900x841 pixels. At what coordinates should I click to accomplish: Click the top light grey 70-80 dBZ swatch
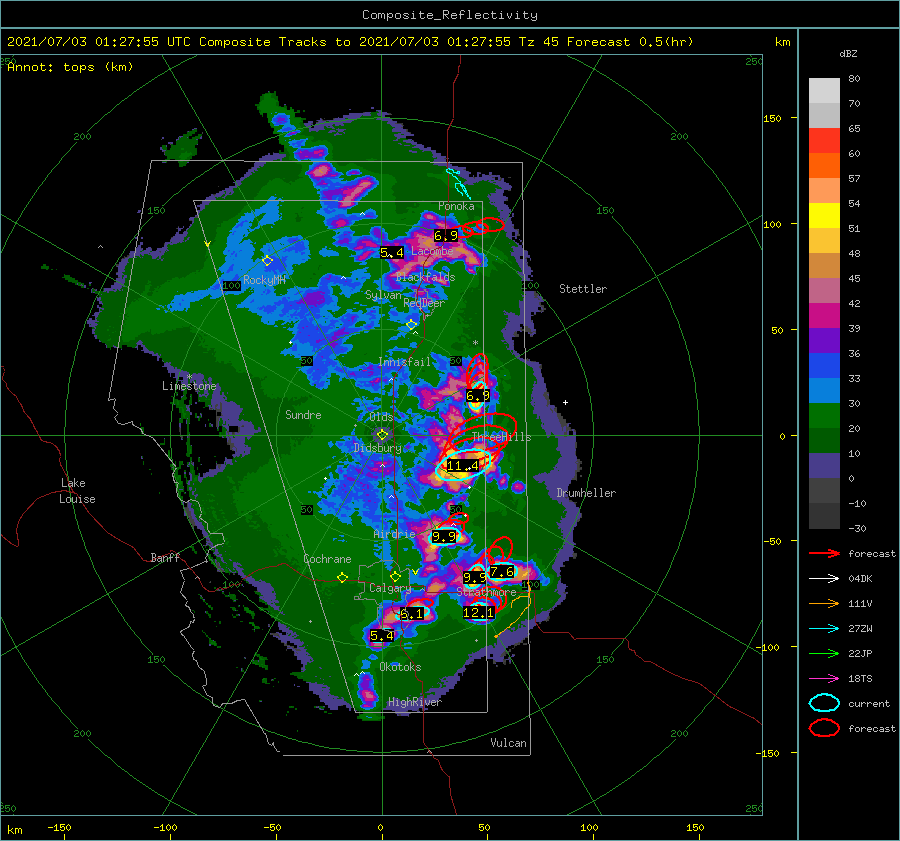point(824,90)
